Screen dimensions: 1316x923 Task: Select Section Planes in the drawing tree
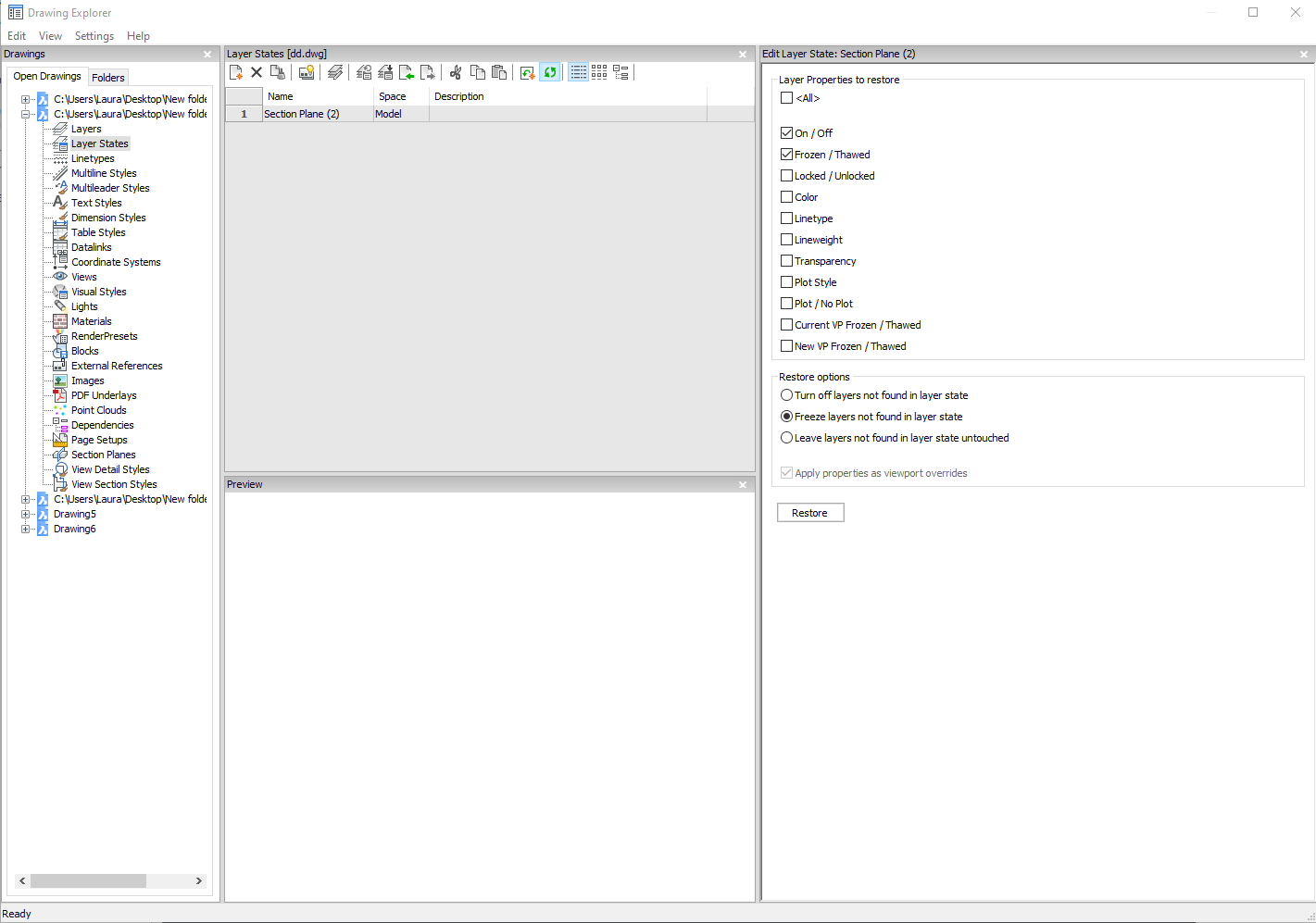[103, 455]
